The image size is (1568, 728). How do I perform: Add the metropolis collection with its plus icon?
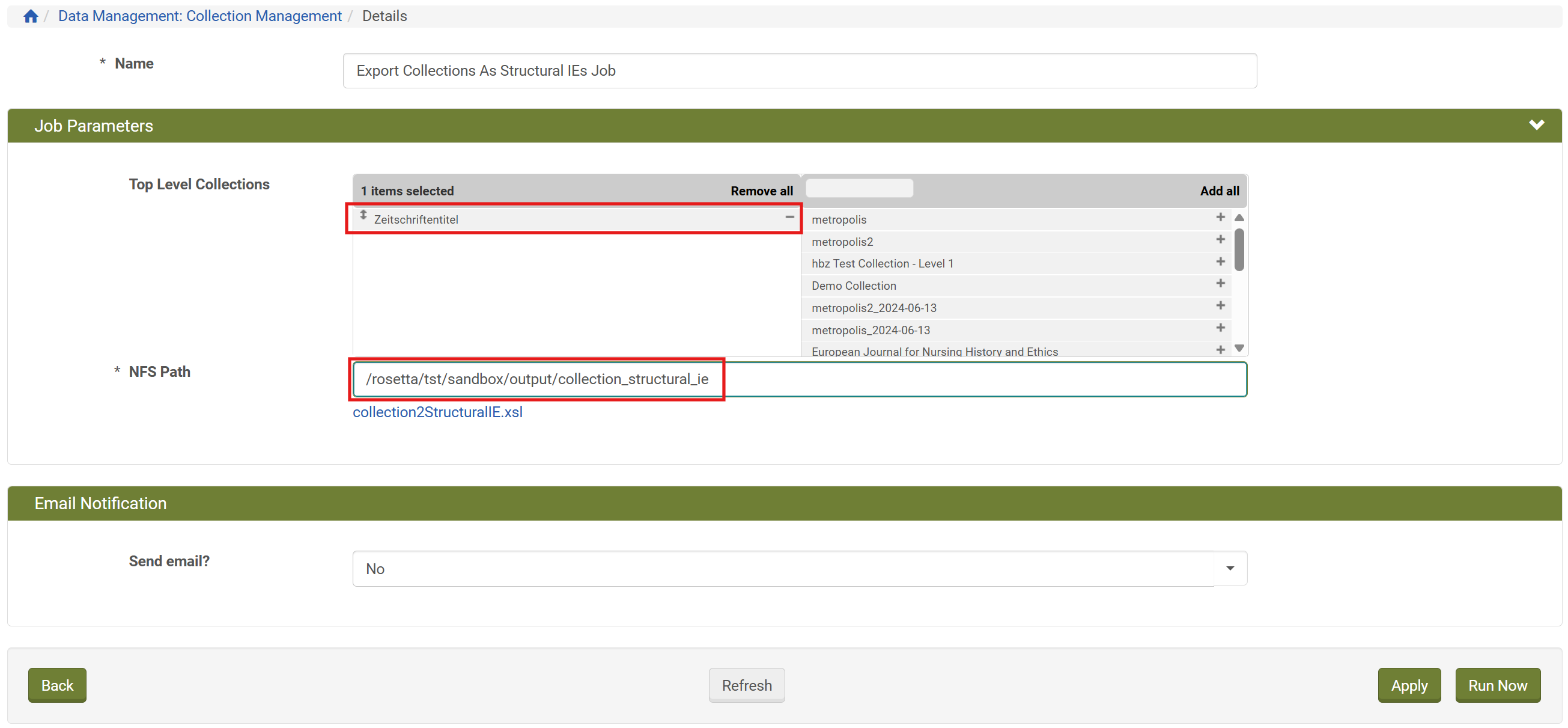[1220, 217]
